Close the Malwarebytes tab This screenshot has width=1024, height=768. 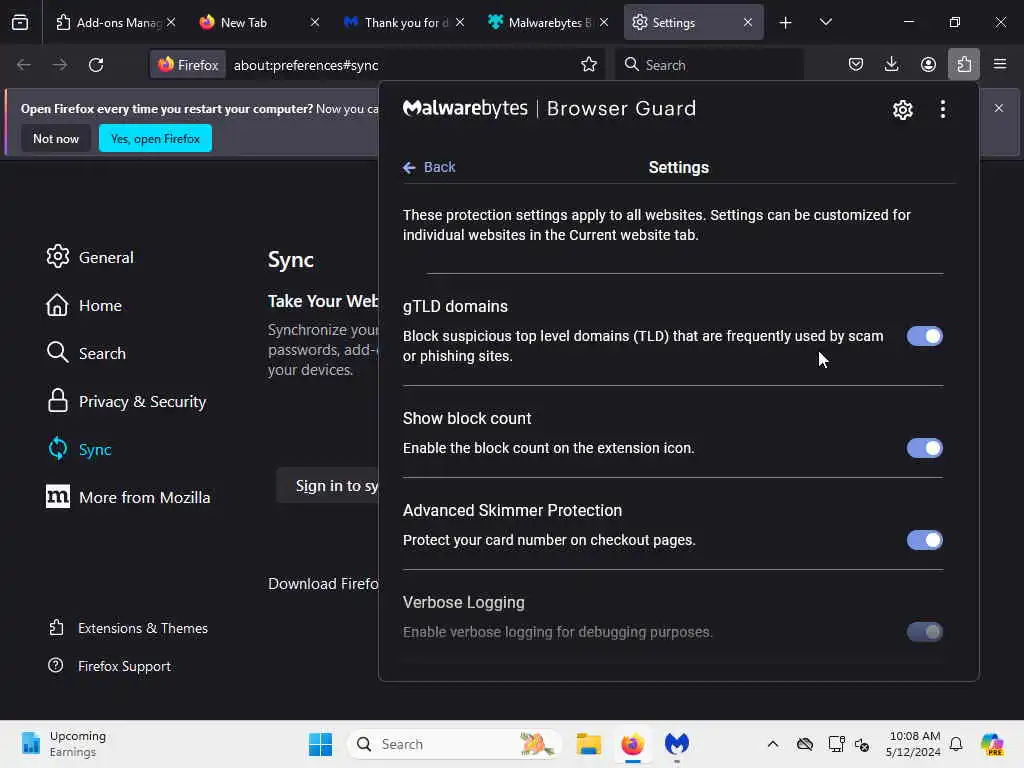point(604,22)
